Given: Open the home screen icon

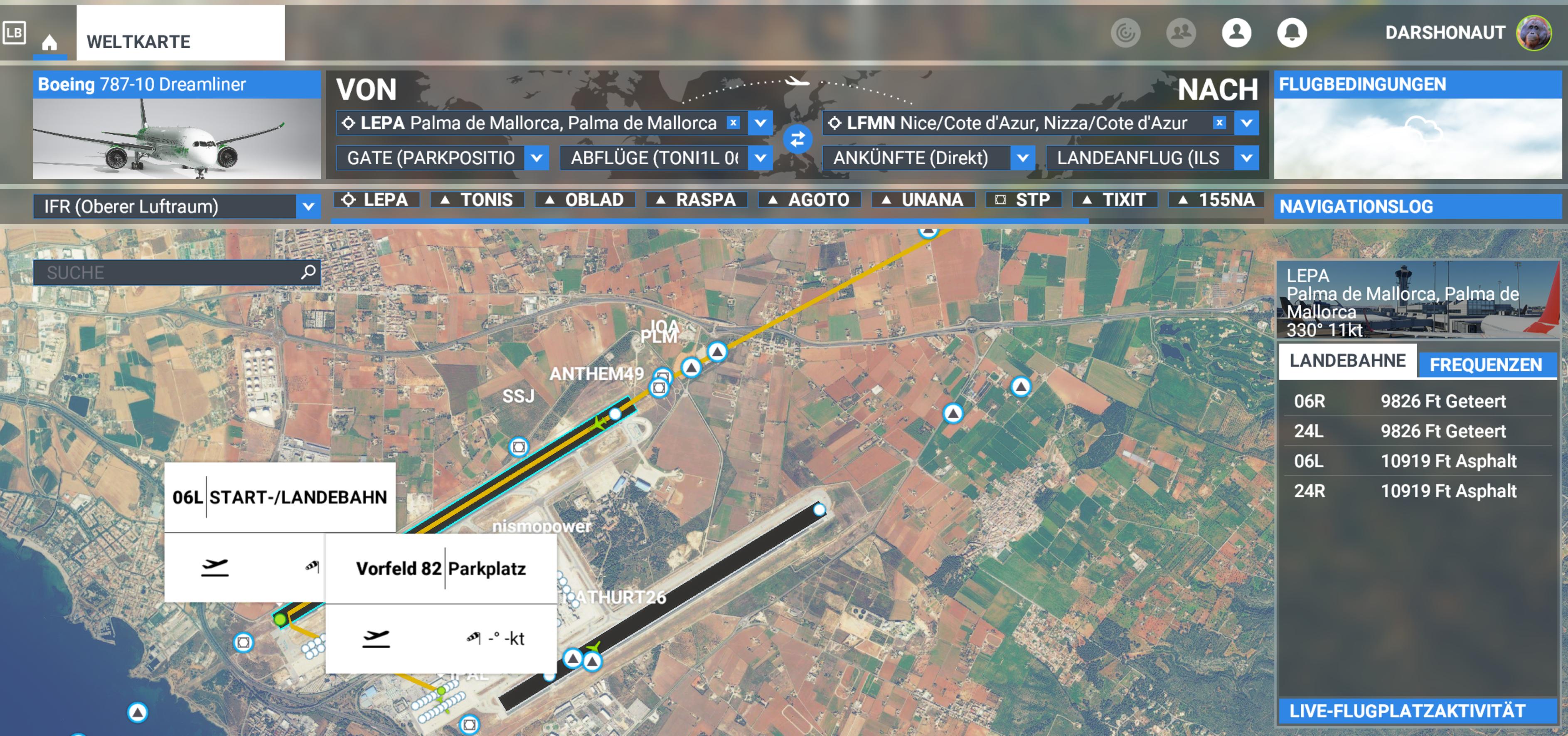Looking at the screenshot, I should pos(50,43).
